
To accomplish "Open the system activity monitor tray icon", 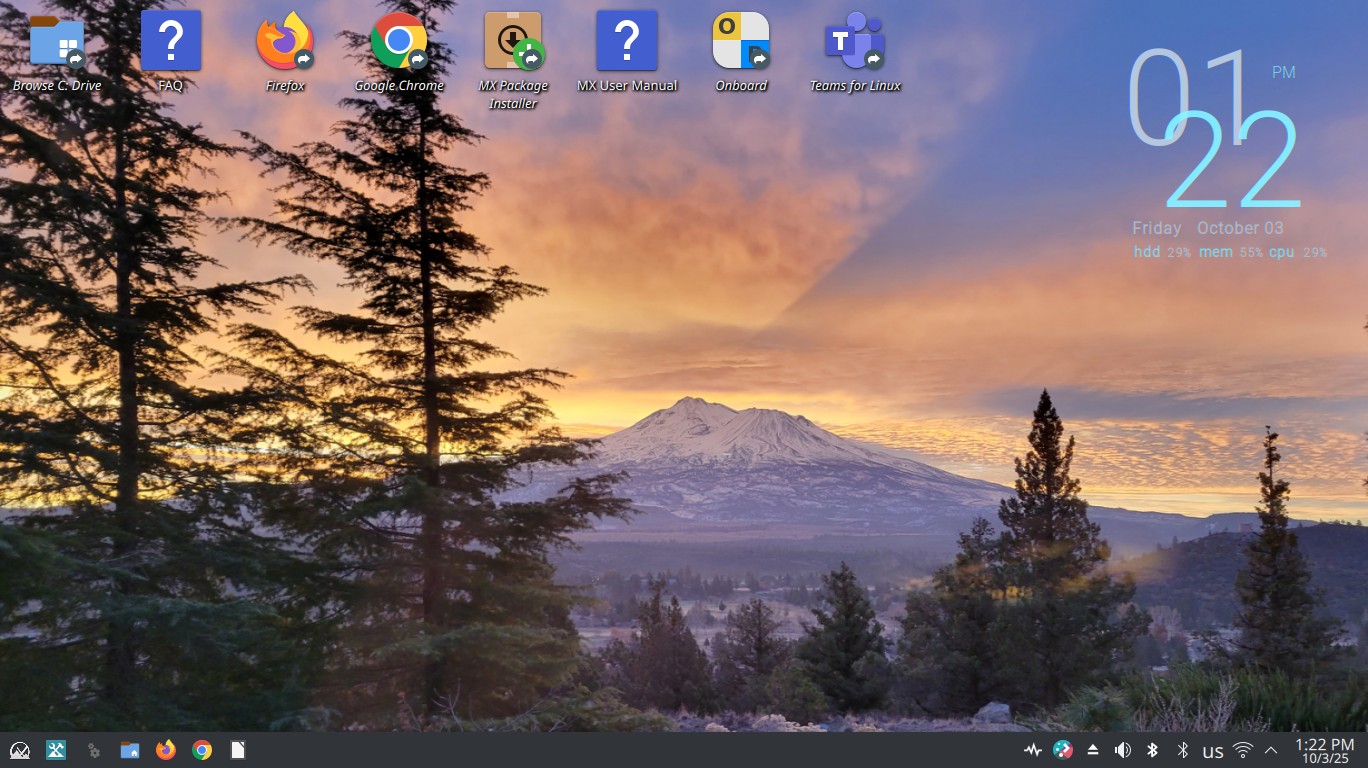I will click(1033, 750).
